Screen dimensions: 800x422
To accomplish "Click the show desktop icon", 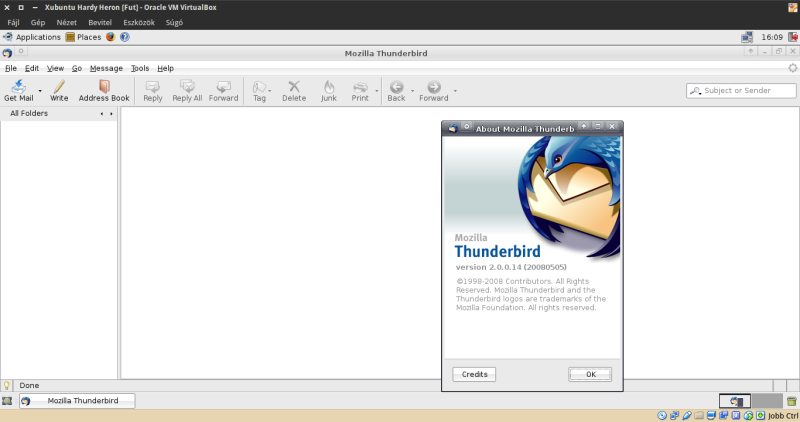I will (x=7, y=401).
